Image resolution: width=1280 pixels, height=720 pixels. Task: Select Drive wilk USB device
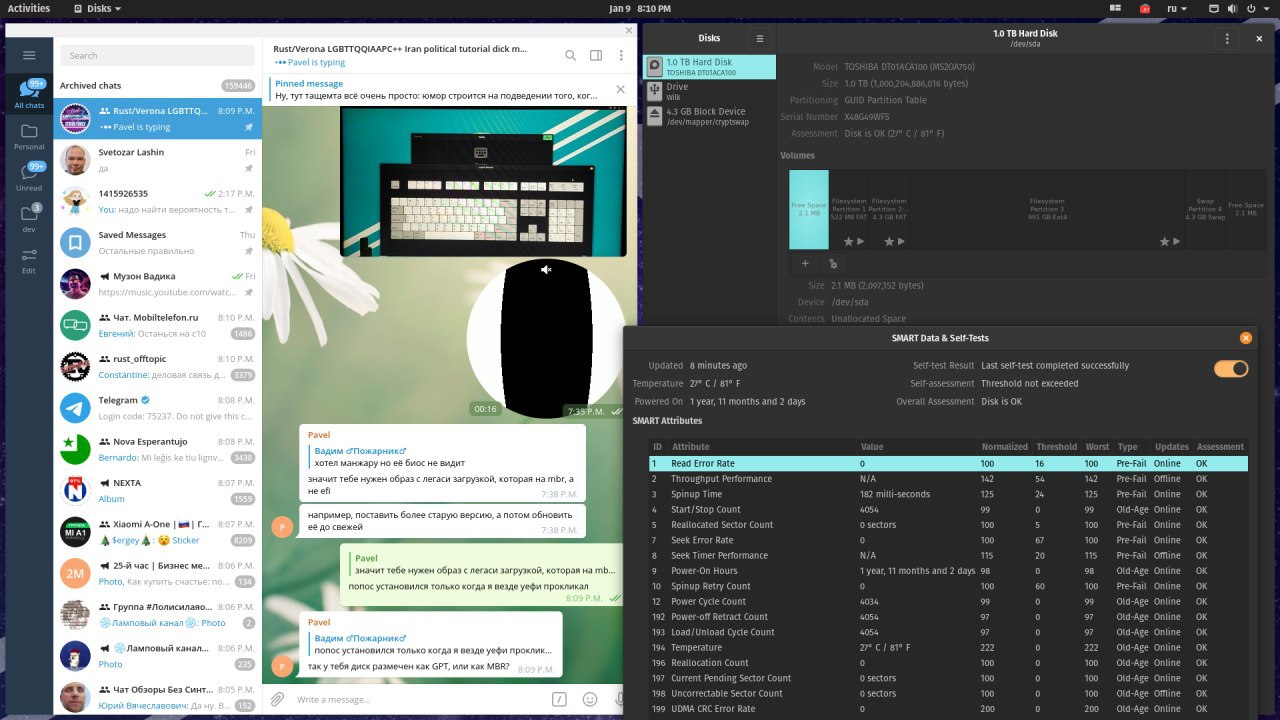pyautogui.click(x=709, y=92)
